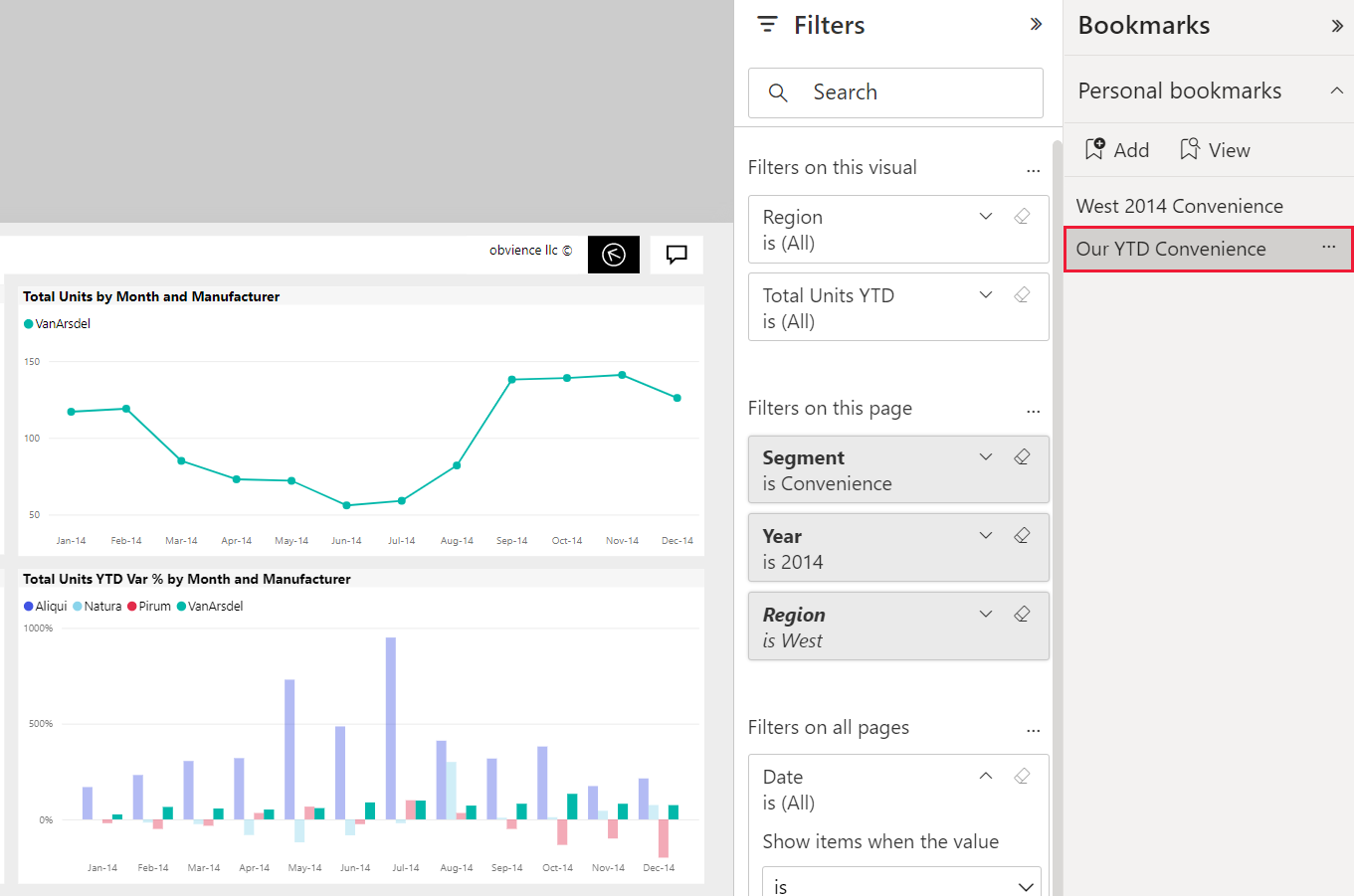
Task: Select the Our YTD Convenience bookmark
Action: tap(1171, 249)
